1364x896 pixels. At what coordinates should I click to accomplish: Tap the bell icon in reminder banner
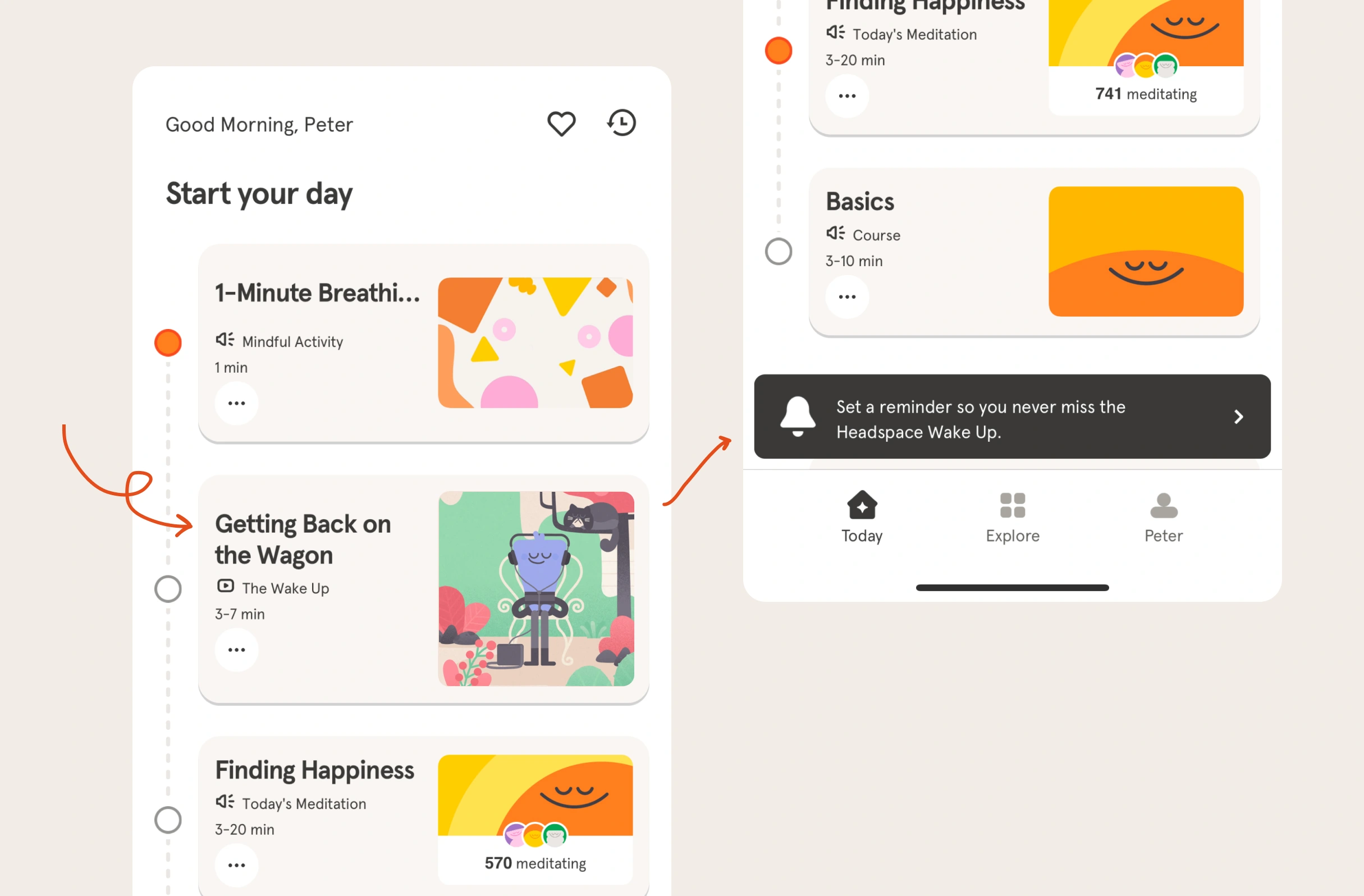click(x=798, y=416)
